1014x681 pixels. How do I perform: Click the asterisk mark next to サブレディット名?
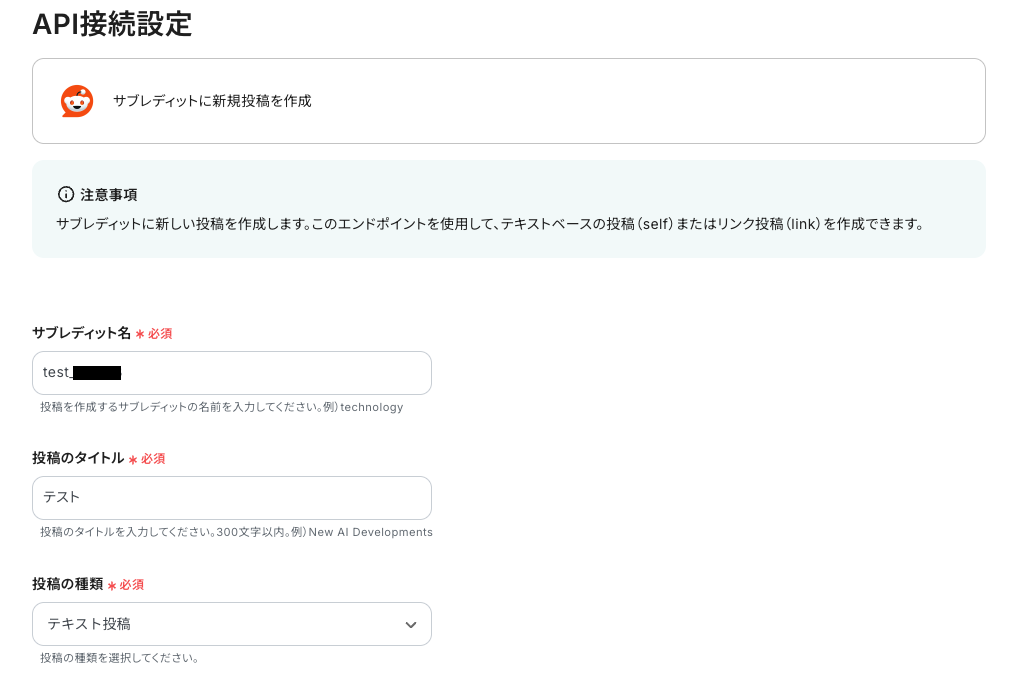[141, 334]
